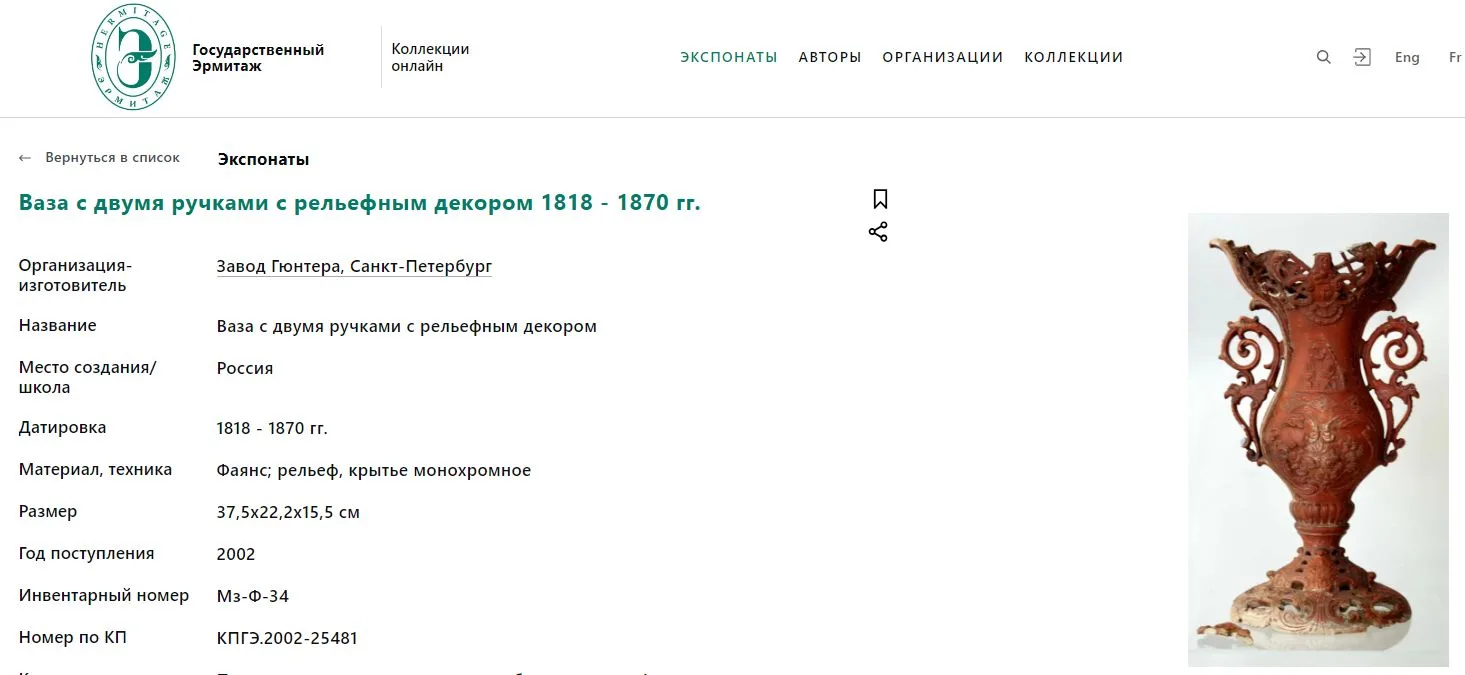Switch language to Eng
The image size is (1465, 675).
1407,57
